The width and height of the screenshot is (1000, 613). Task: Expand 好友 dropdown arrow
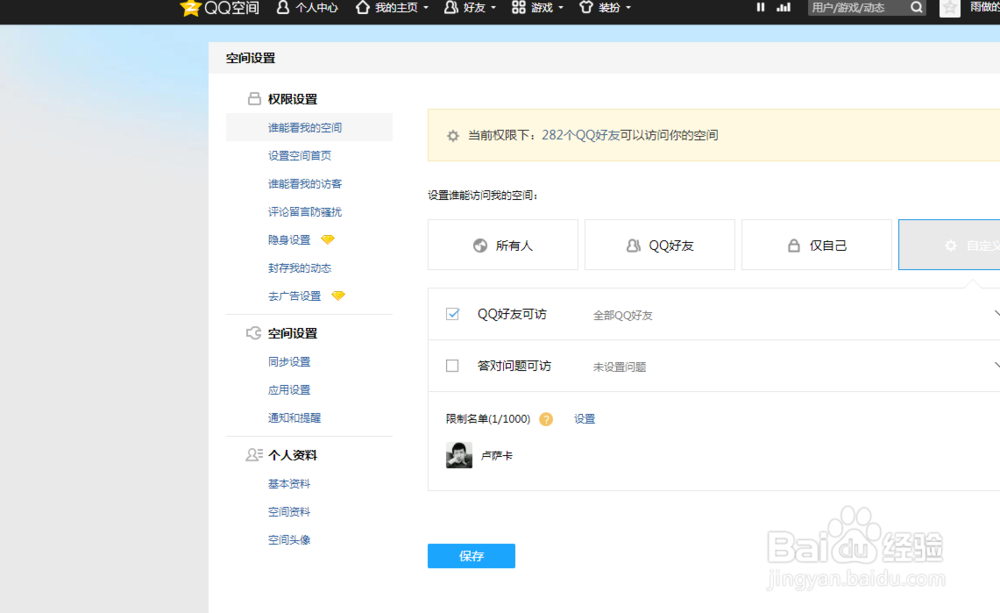pyautogui.click(x=494, y=8)
